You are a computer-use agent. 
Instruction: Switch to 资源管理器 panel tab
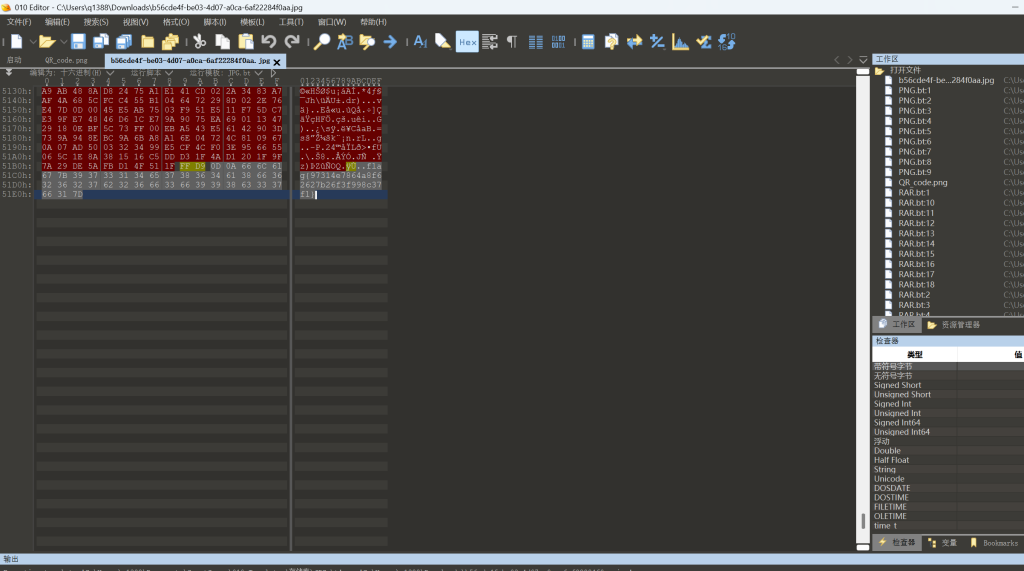pyautogui.click(x=953, y=325)
